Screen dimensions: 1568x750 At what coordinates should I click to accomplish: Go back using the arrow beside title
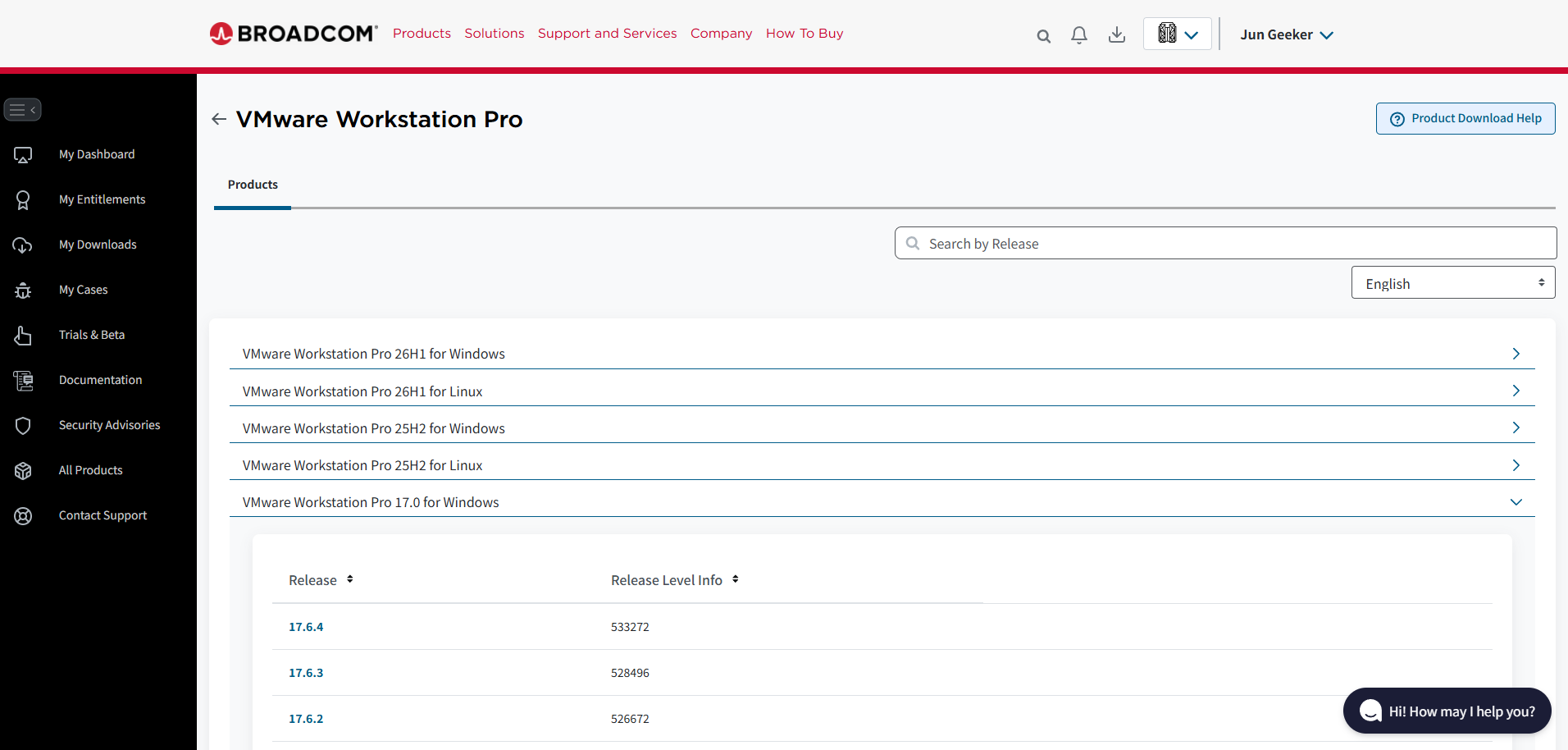point(219,119)
